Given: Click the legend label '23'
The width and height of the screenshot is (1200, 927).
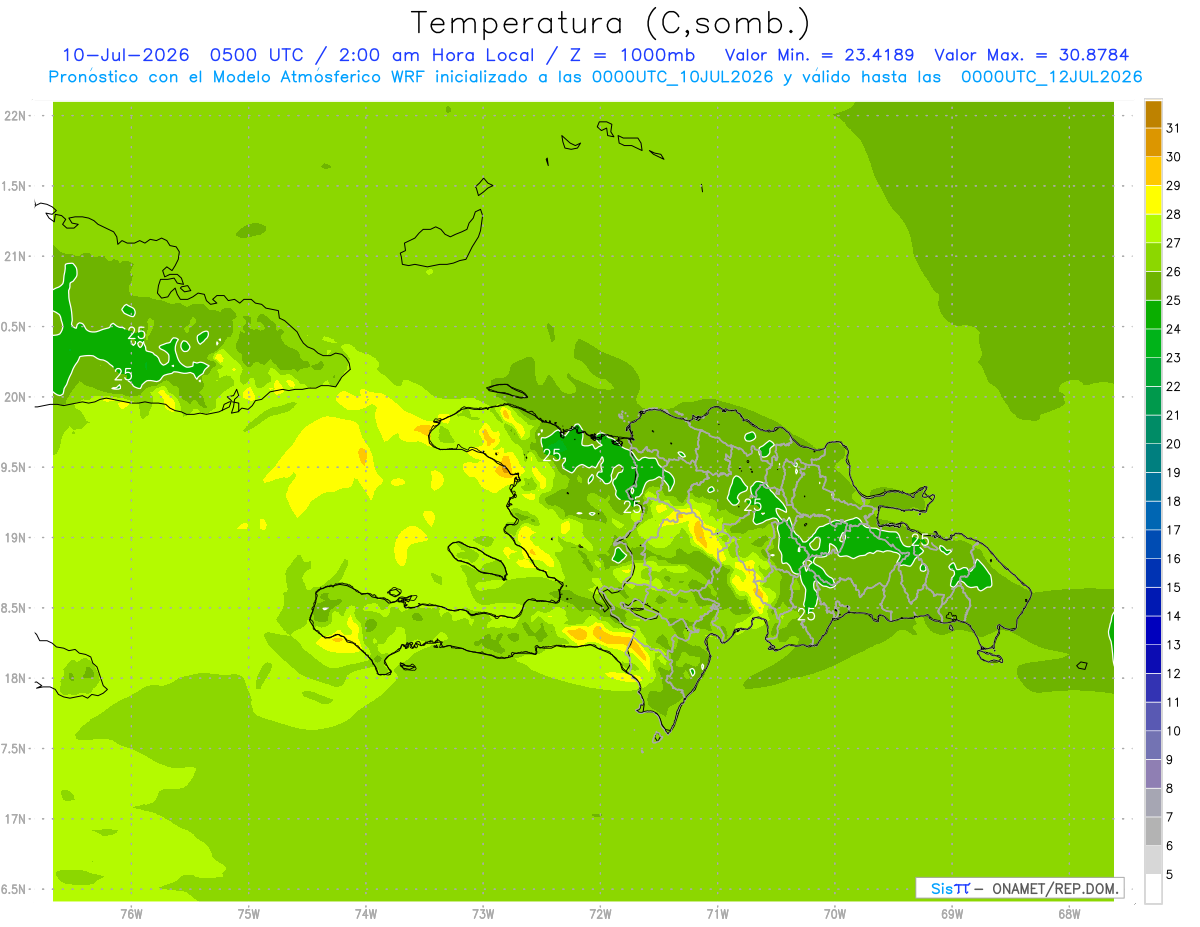Looking at the screenshot, I should point(1174,358).
